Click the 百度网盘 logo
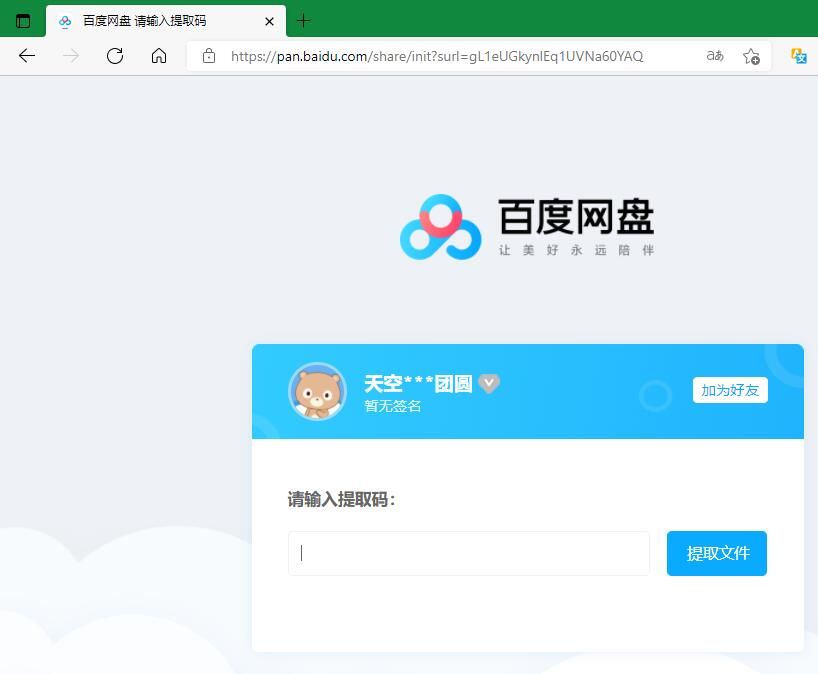The image size is (818, 674). pos(527,227)
